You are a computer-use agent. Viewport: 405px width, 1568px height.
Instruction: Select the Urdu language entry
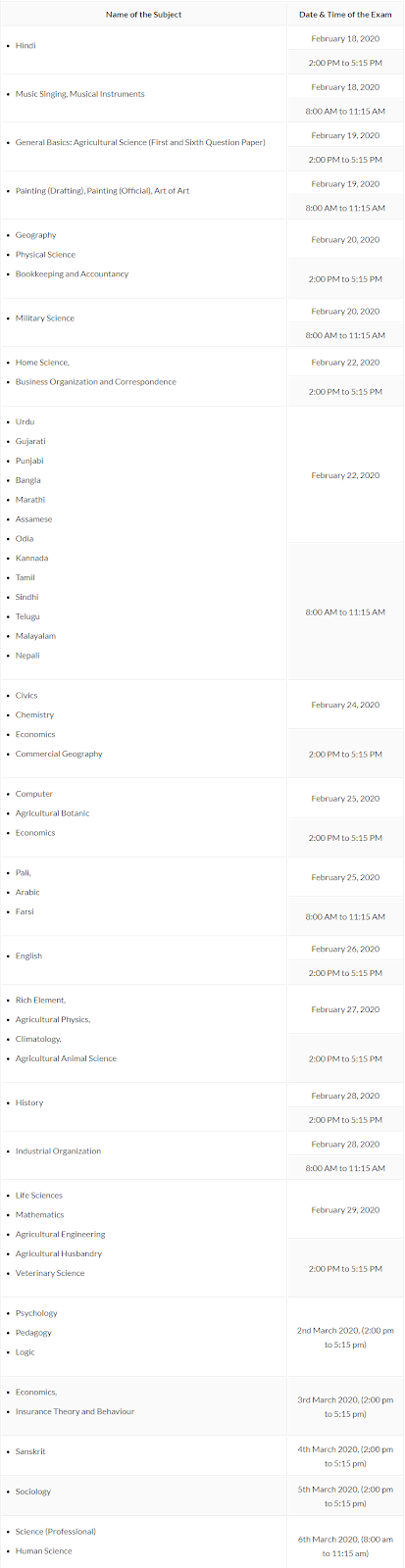point(25,421)
